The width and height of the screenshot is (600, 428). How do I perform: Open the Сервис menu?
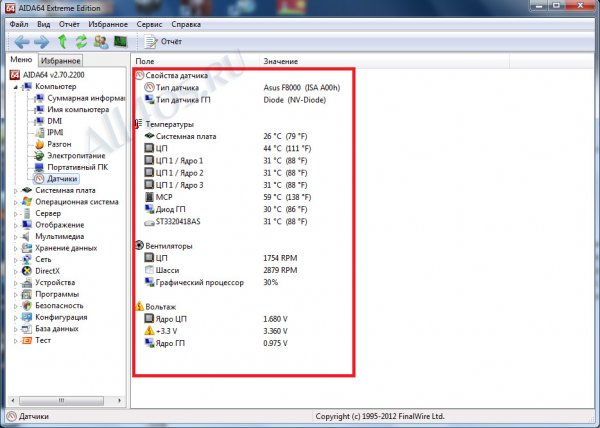tap(149, 24)
